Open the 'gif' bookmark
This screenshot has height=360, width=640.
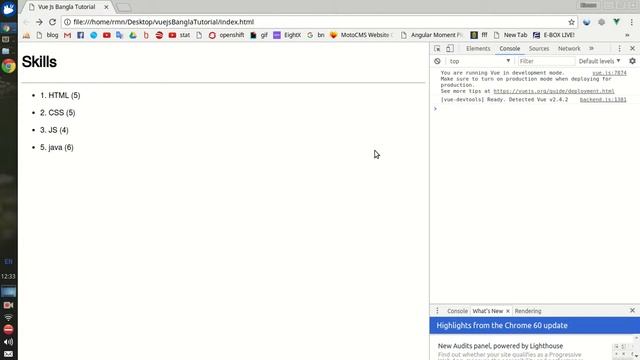pos(259,35)
